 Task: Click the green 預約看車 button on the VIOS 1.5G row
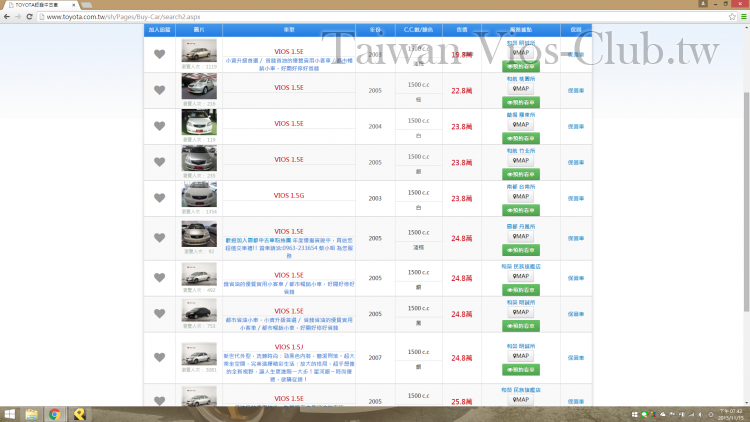click(521, 210)
